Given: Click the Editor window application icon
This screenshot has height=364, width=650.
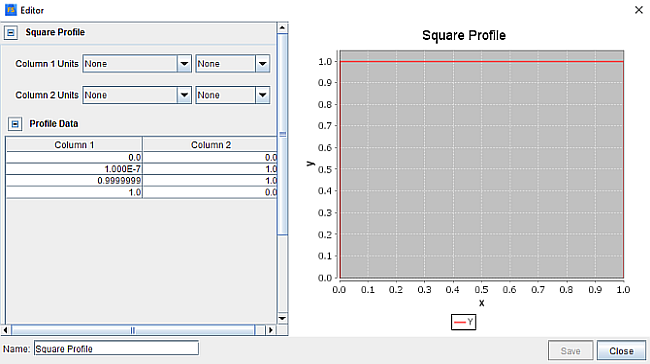Looking at the screenshot, I should (11, 10).
